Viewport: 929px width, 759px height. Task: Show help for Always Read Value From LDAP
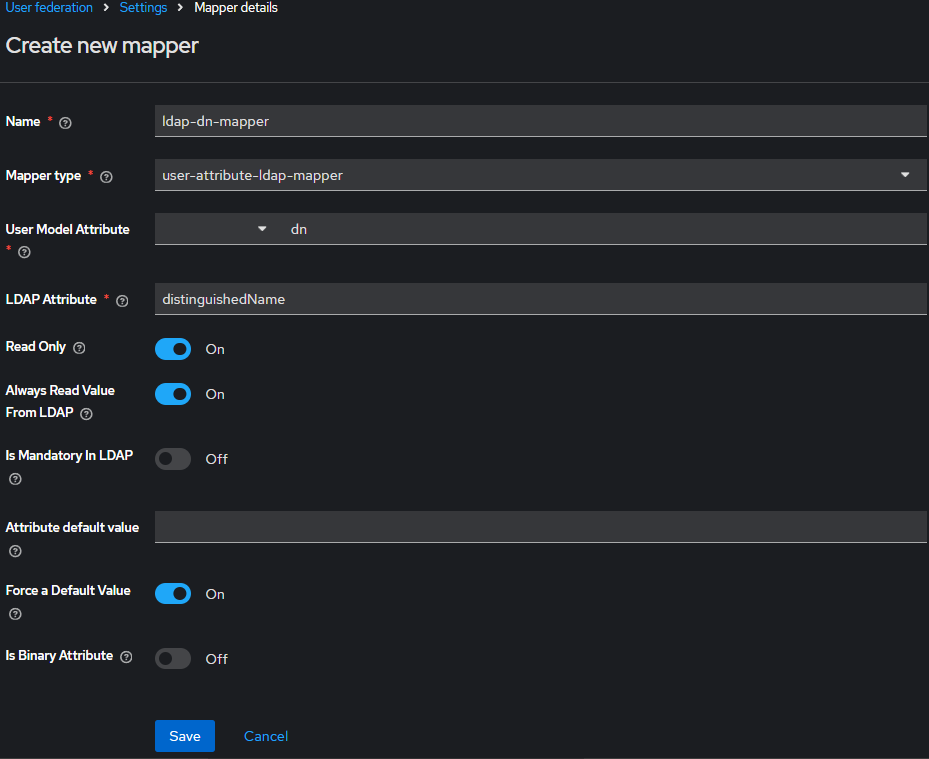click(87, 414)
